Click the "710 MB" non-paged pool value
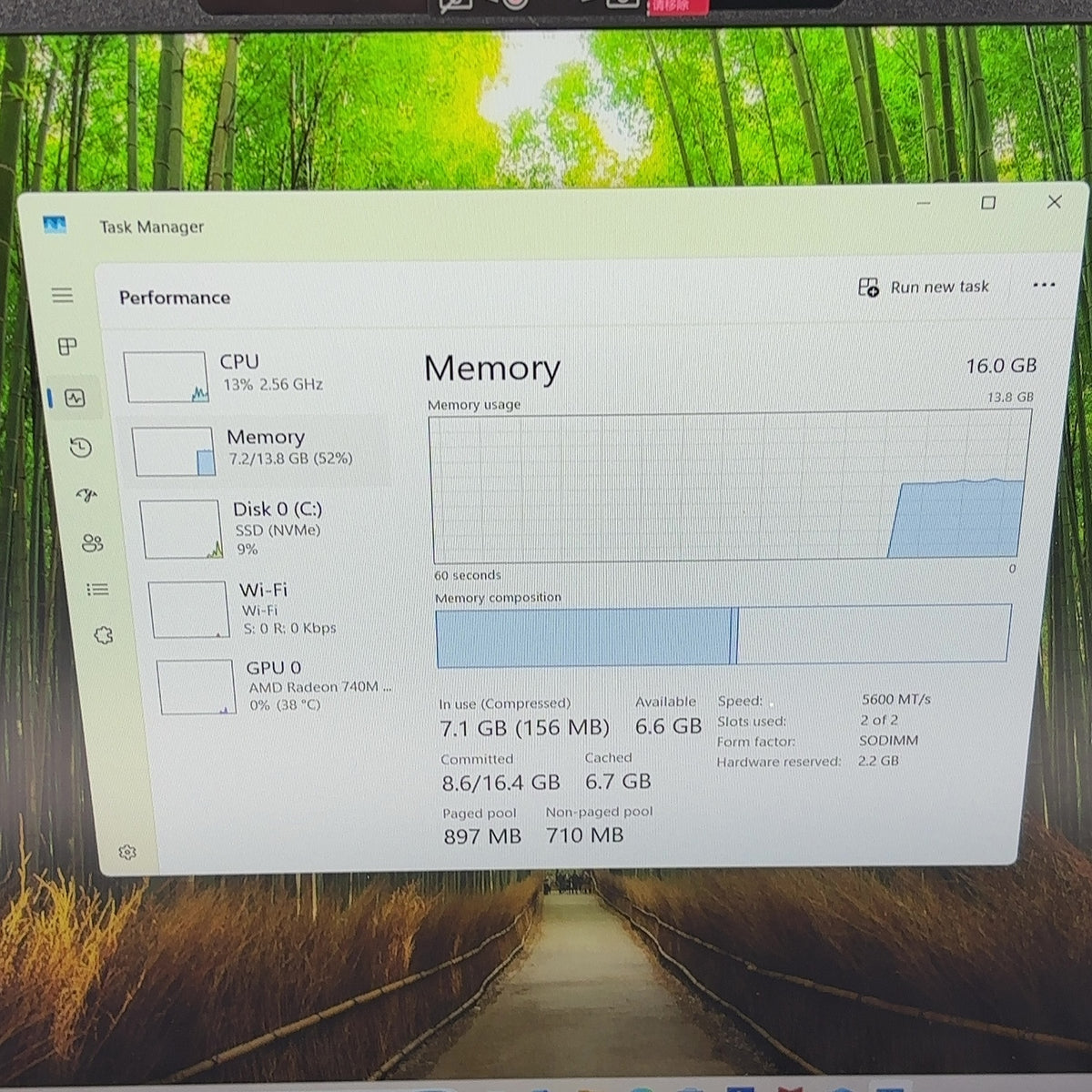 coord(585,834)
